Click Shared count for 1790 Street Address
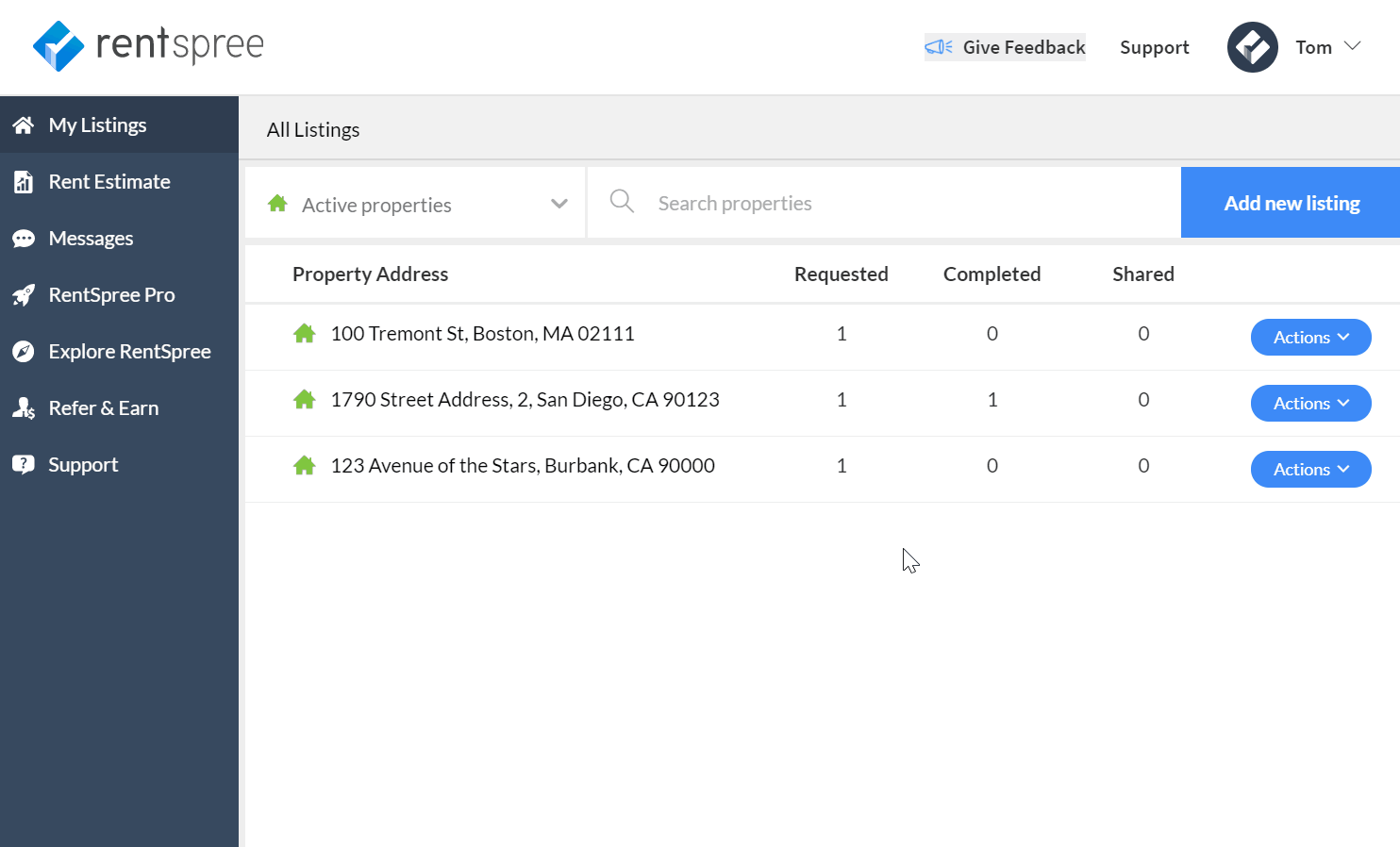Screen dimensions: 1400x847 click(1143, 399)
